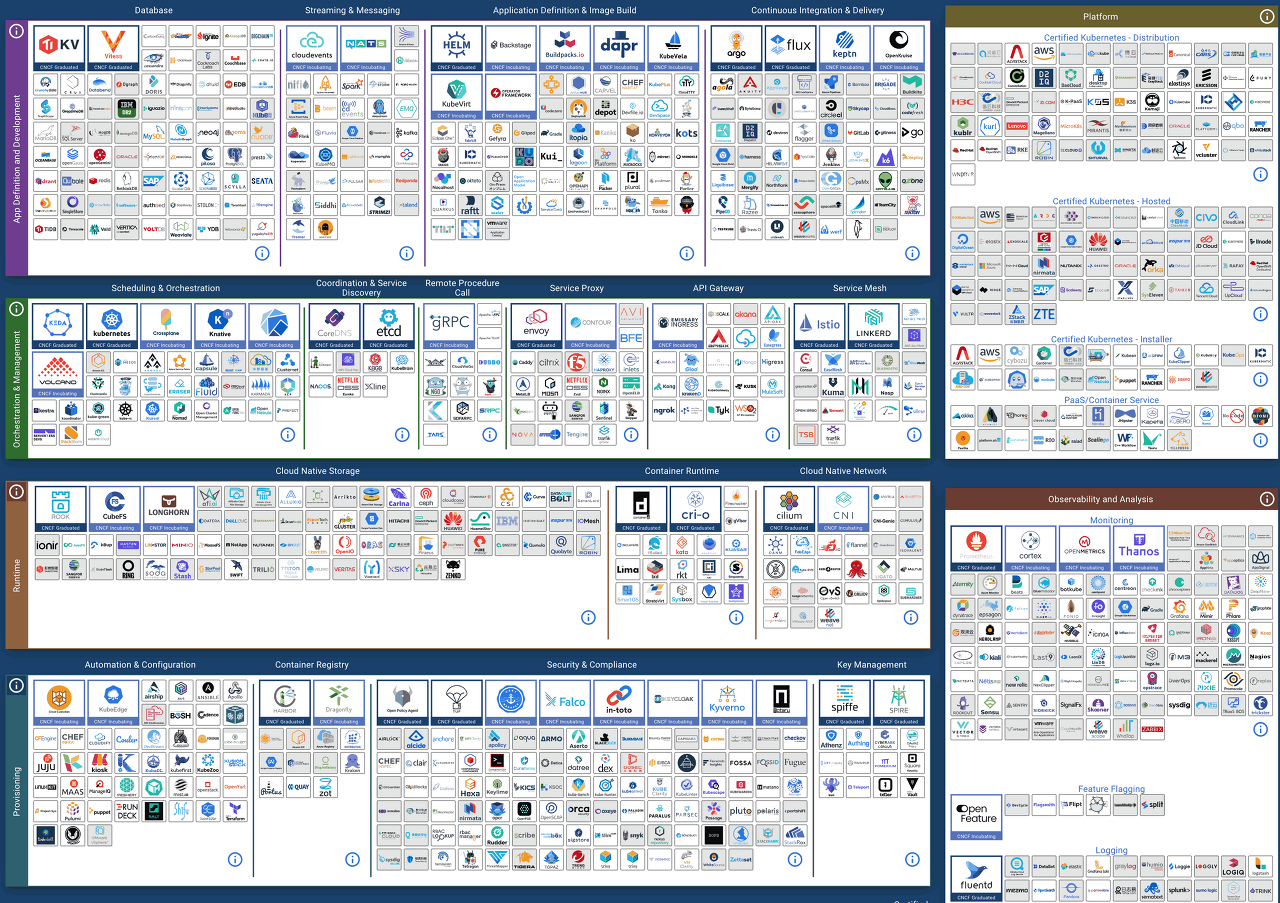Open the Monitoring subcategory heading

coord(1111,521)
